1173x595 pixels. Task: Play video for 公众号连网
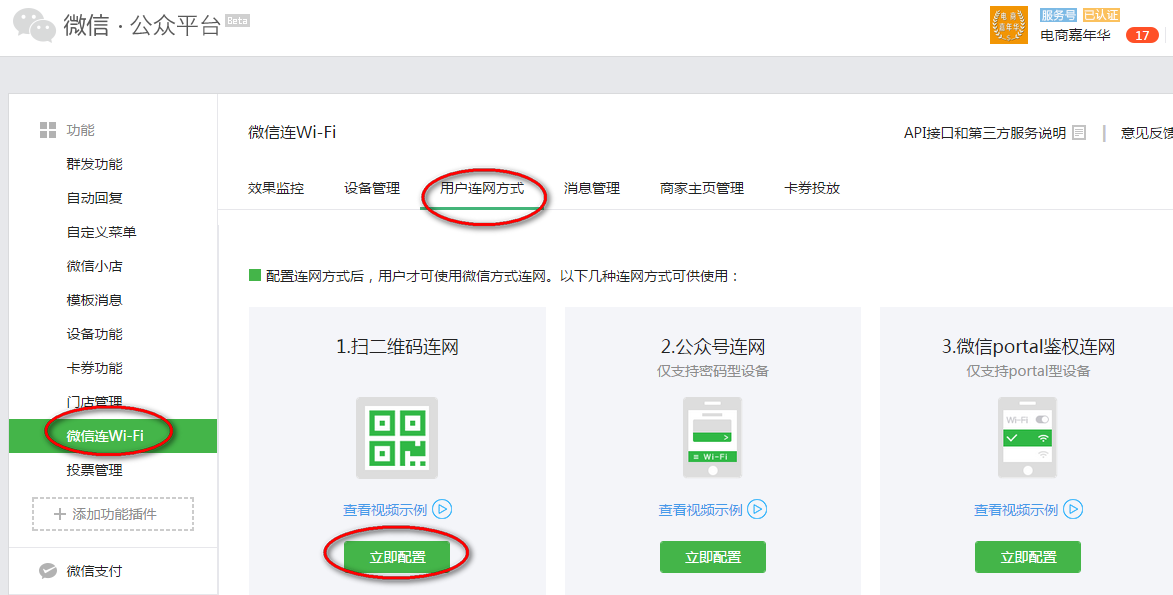(758, 510)
